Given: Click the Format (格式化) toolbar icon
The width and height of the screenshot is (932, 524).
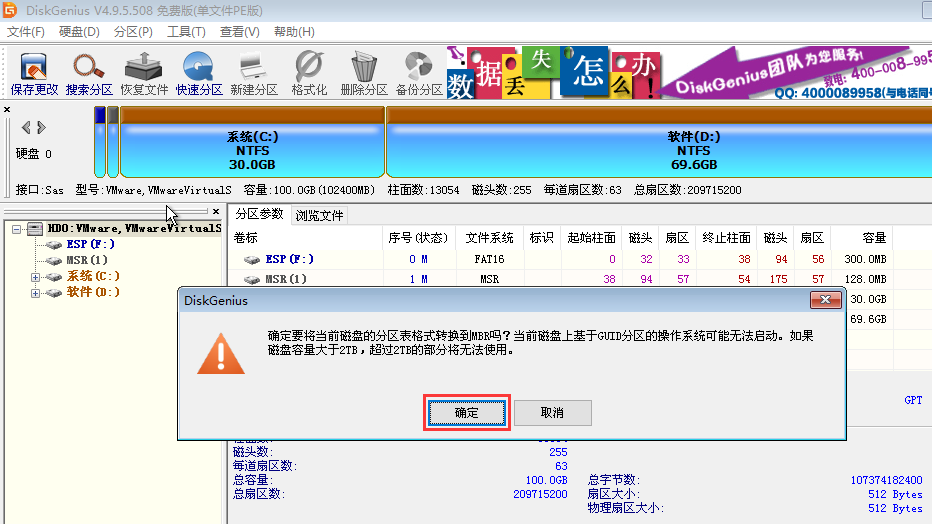Looking at the screenshot, I should (309, 73).
